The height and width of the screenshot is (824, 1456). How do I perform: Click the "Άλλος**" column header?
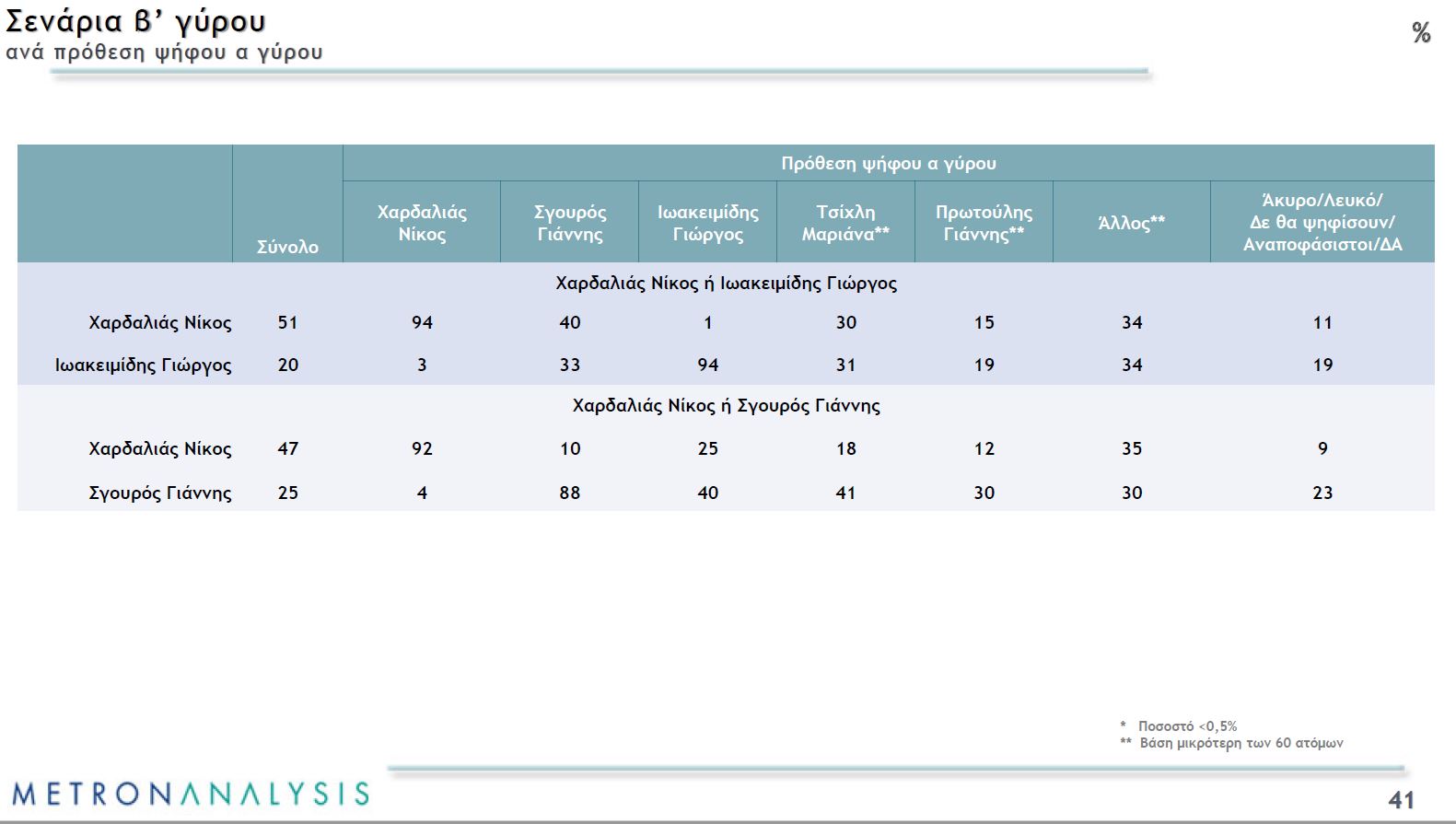tap(1131, 223)
